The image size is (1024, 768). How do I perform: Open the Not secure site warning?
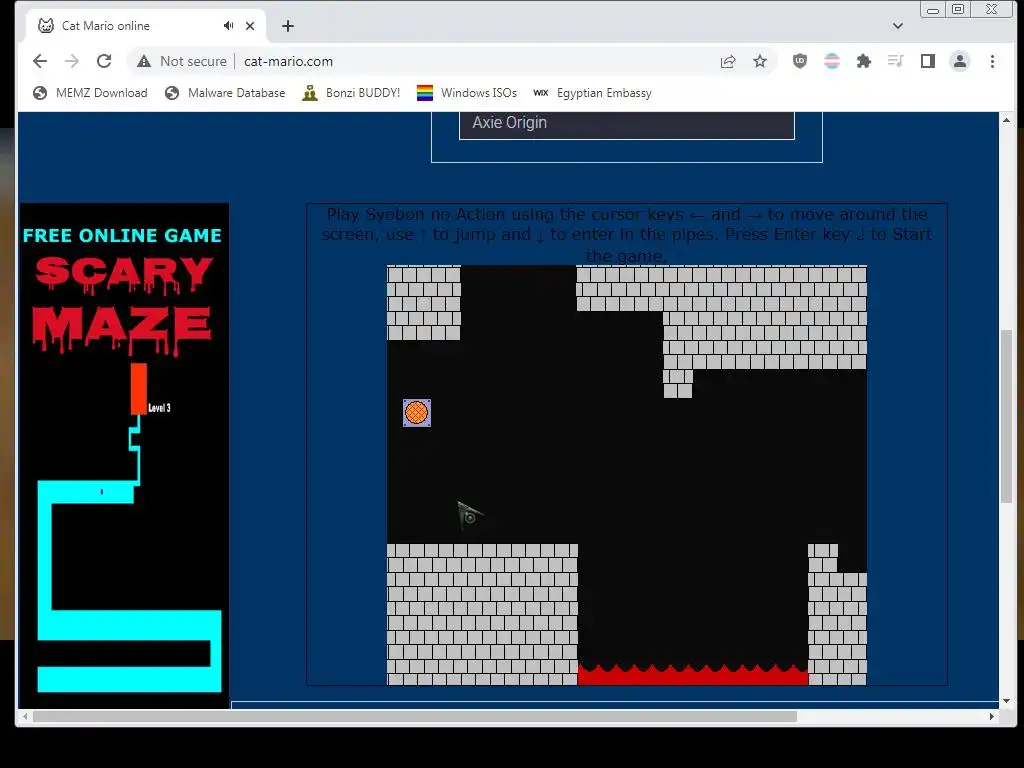(182, 61)
